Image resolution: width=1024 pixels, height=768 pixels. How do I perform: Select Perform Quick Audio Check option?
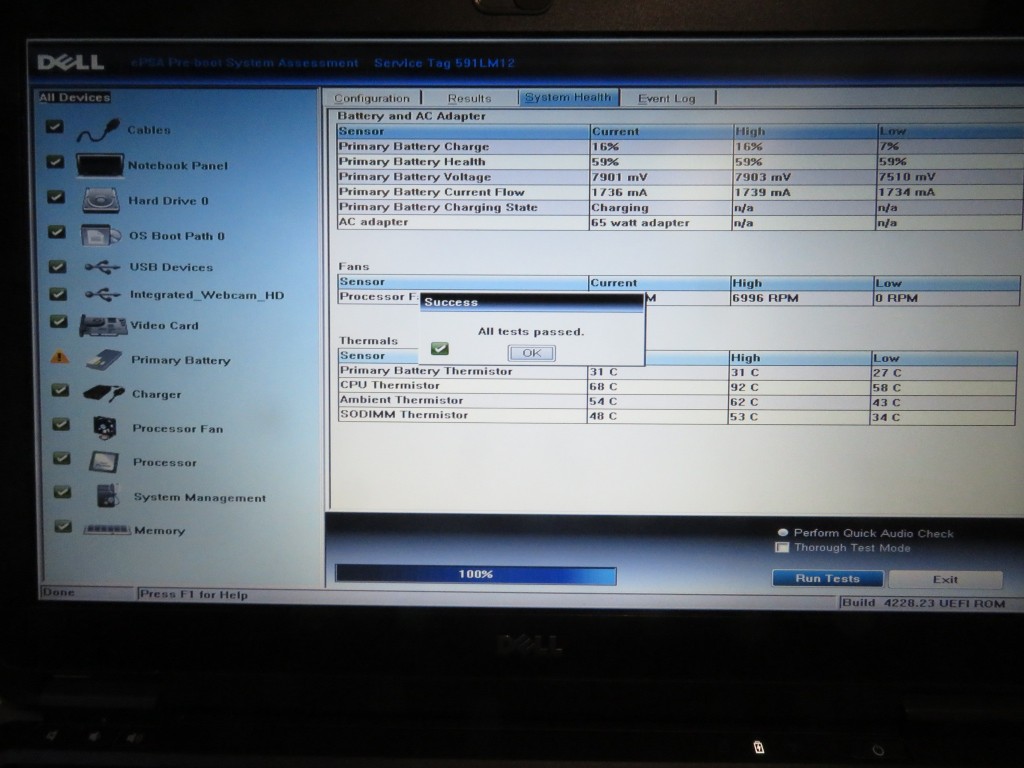tap(782, 533)
